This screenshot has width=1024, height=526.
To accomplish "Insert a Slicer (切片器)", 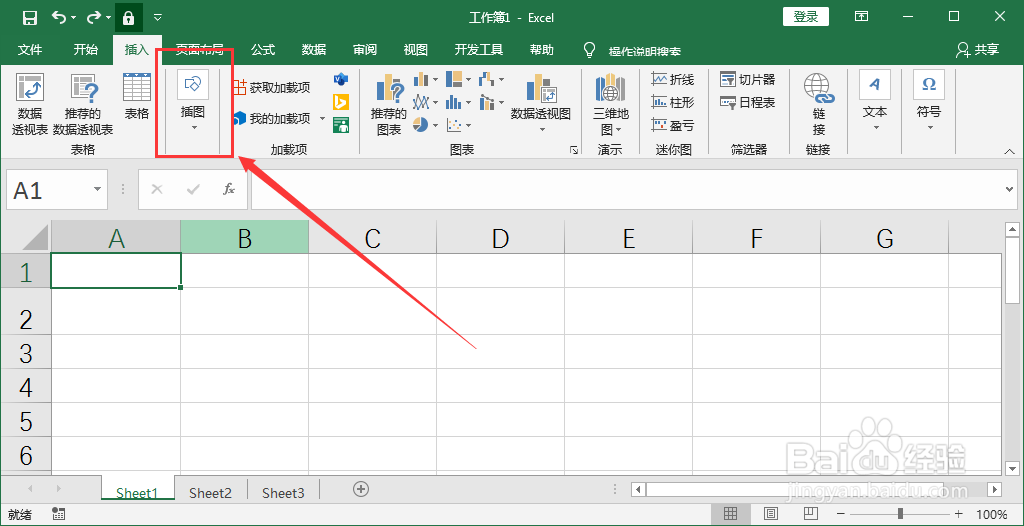I will pos(748,80).
